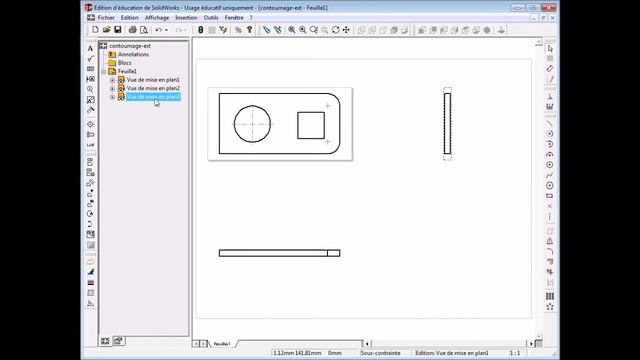This screenshot has width=640, height=360.
Task: Open the Edition menu
Action: [x=129, y=18]
